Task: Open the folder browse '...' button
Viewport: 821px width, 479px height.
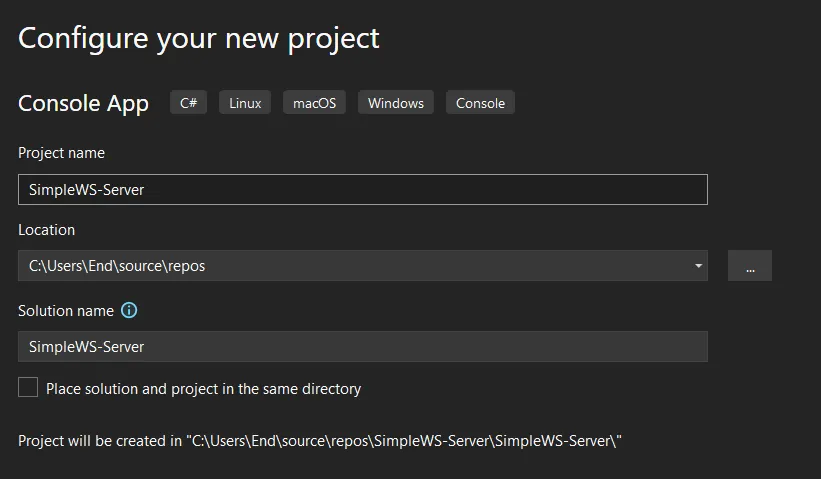Action: tap(750, 266)
